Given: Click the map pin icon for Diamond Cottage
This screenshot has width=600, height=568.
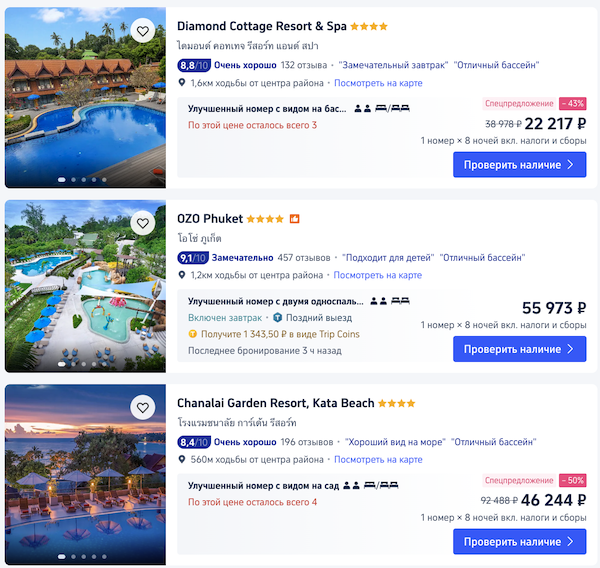Looking at the screenshot, I should point(181,83).
